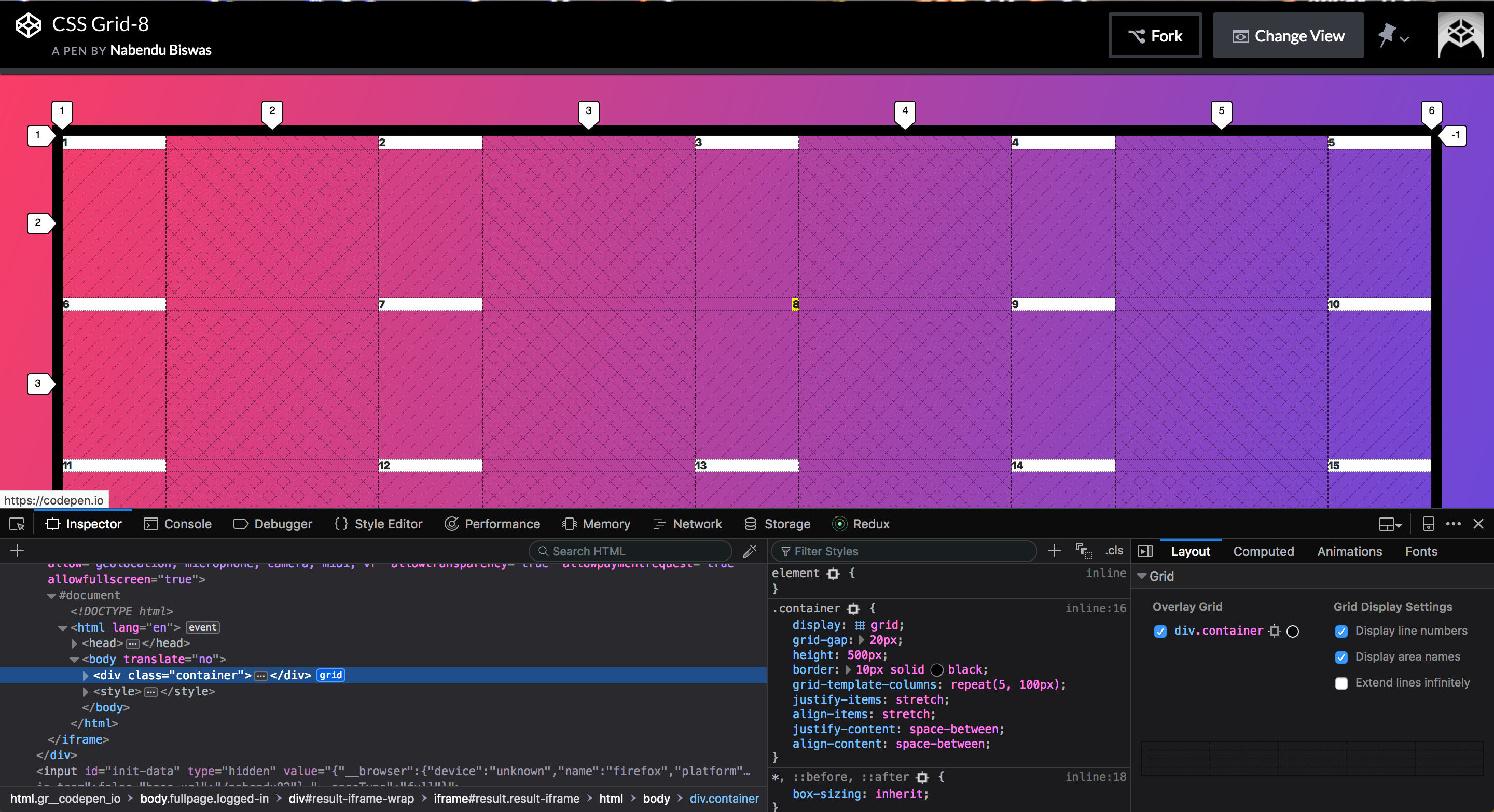Enable Extend lines infinitely checkbox
The width and height of the screenshot is (1494, 812).
[1341, 683]
